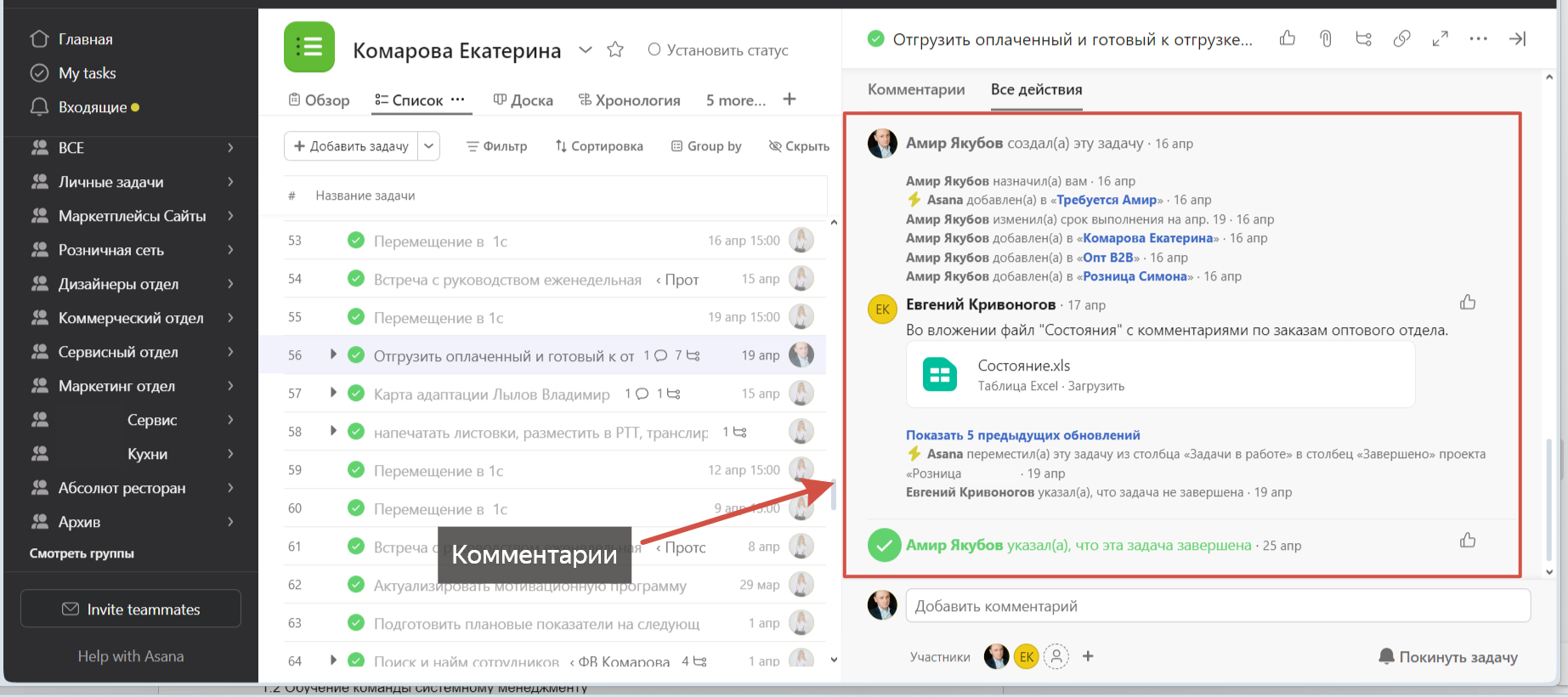Click Invite teammates button
1568x697 pixels.
(x=131, y=609)
